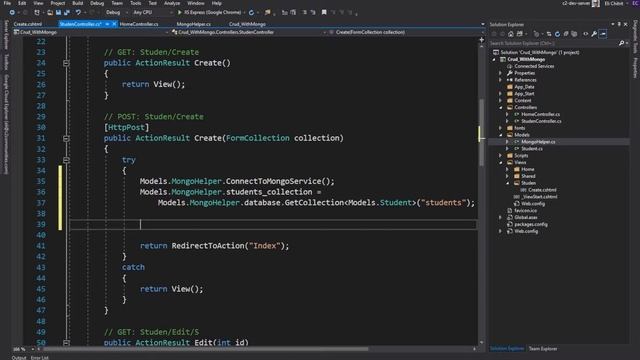640x360 pixels.
Task: Click the Save All toolbar icon
Action: point(67,12)
